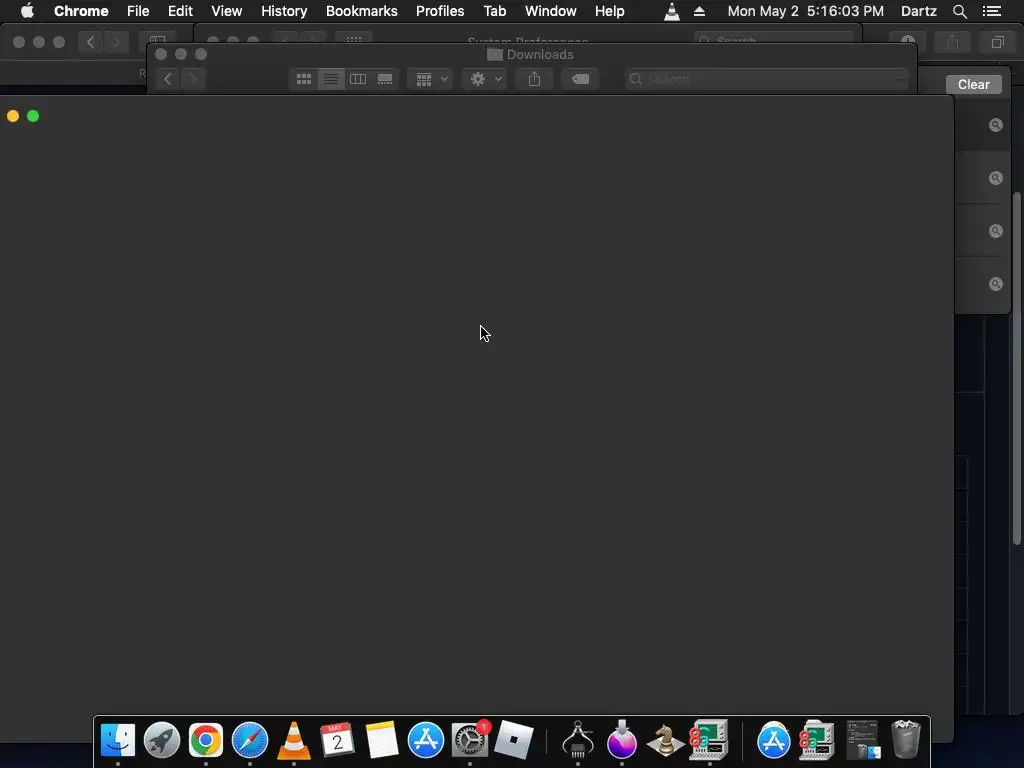Click the magnifier icon directly below Clear
The image size is (1024, 768).
click(x=995, y=125)
